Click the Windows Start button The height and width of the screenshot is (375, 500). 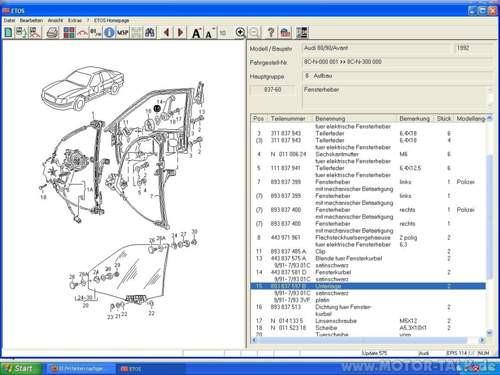coord(21,369)
